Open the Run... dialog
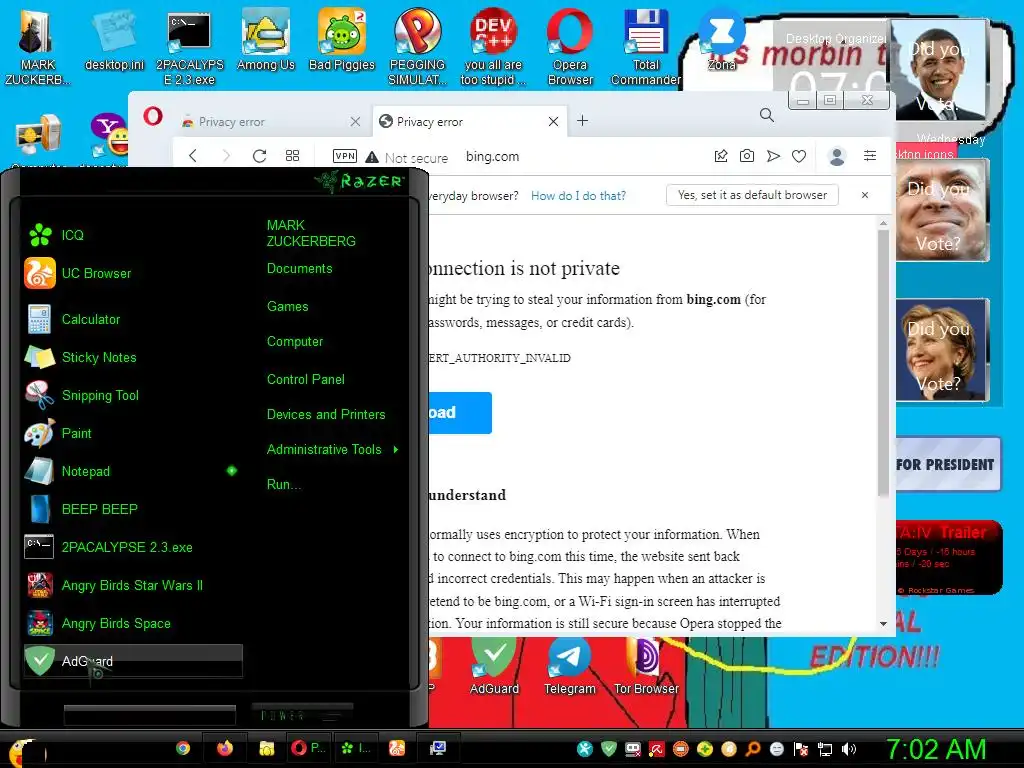 tap(283, 485)
